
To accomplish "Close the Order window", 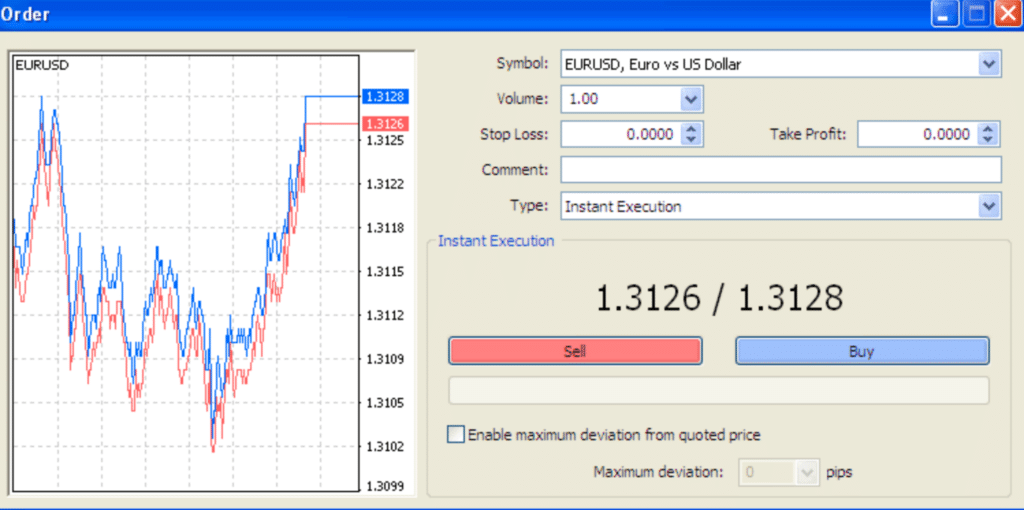I will pyautogui.click(x=1008, y=14).
